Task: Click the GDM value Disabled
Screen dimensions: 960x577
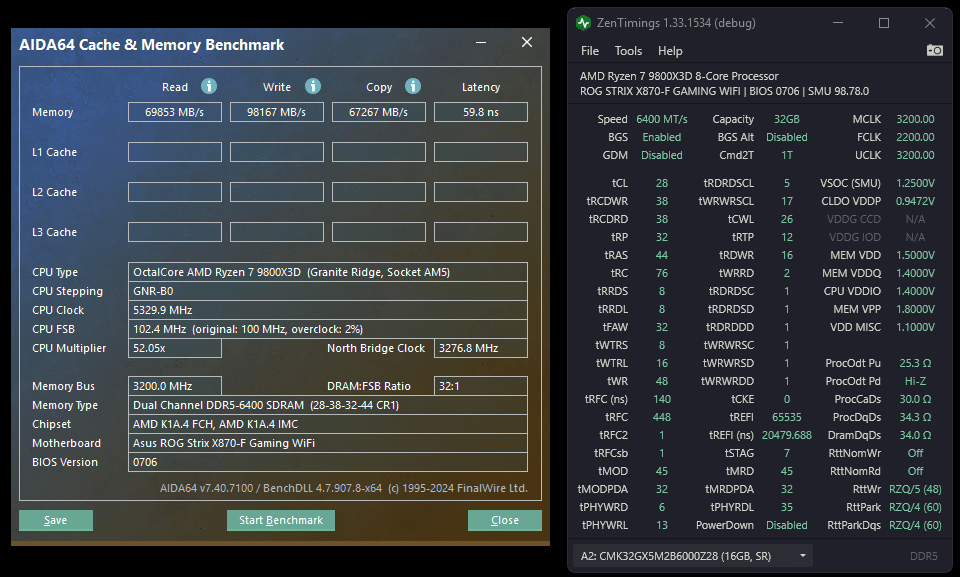Action: pos(662,155)
